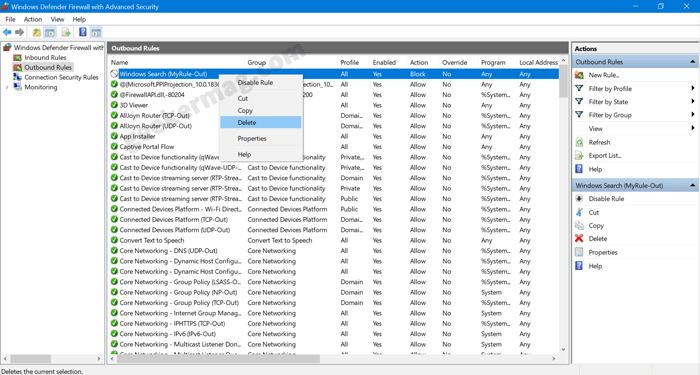Image resolution: width=700 pixels, height=375 pixels.
Task: Sort by the Profile column header
Action: tap(353, 62)
